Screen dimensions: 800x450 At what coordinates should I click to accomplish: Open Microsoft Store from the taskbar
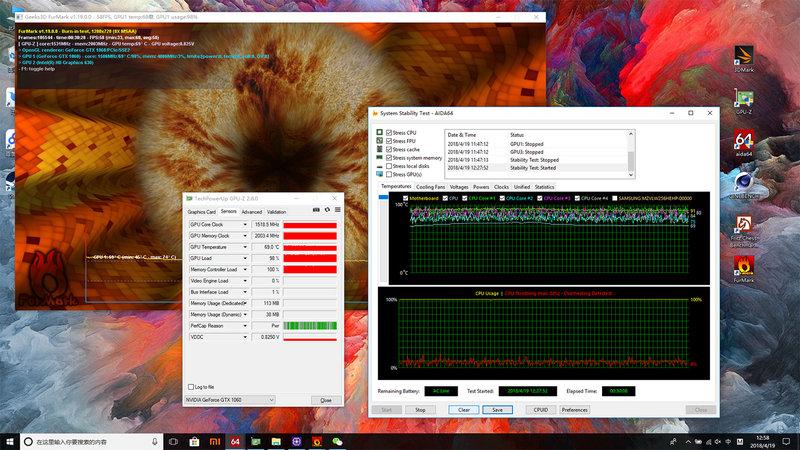click(194, 441)
